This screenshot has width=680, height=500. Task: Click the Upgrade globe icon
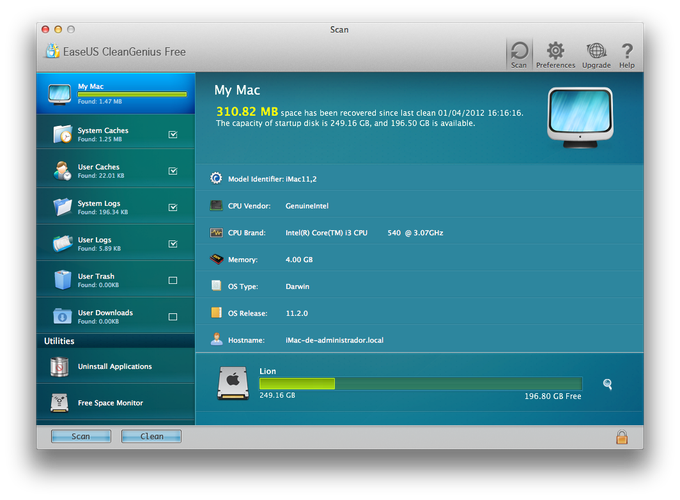(x=596, y=51)
